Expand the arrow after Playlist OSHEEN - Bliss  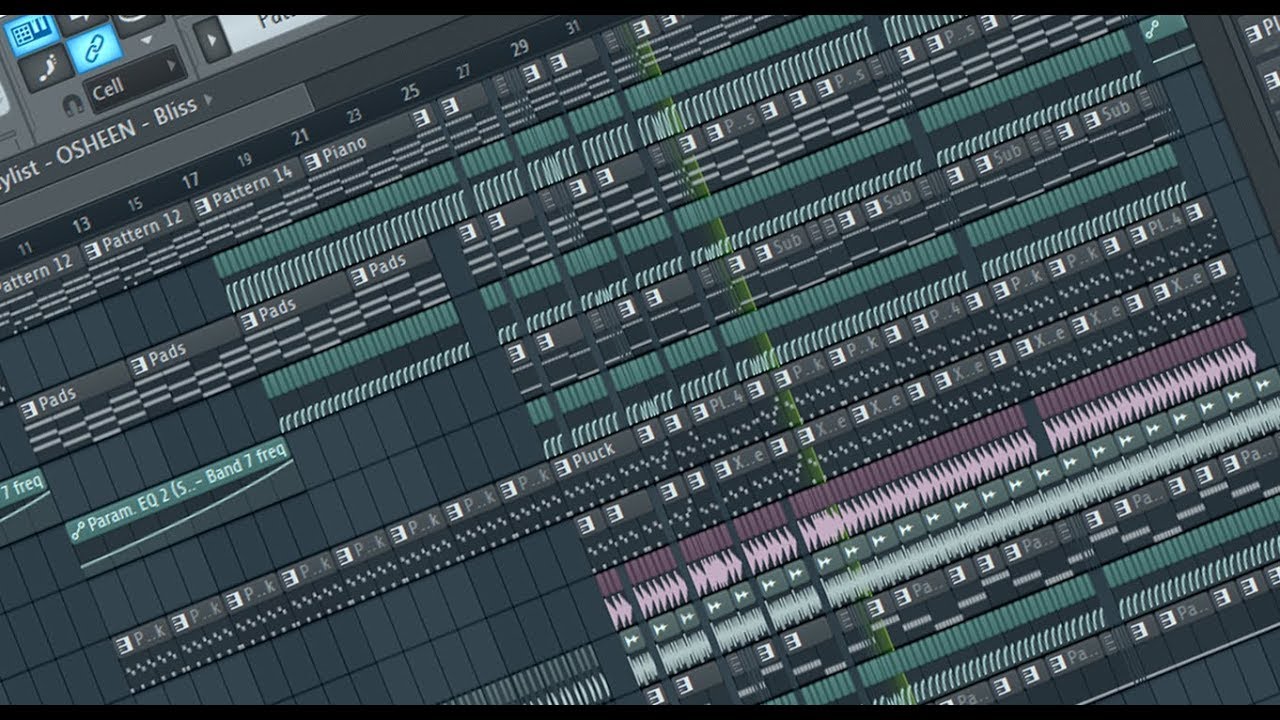[209, 99]
